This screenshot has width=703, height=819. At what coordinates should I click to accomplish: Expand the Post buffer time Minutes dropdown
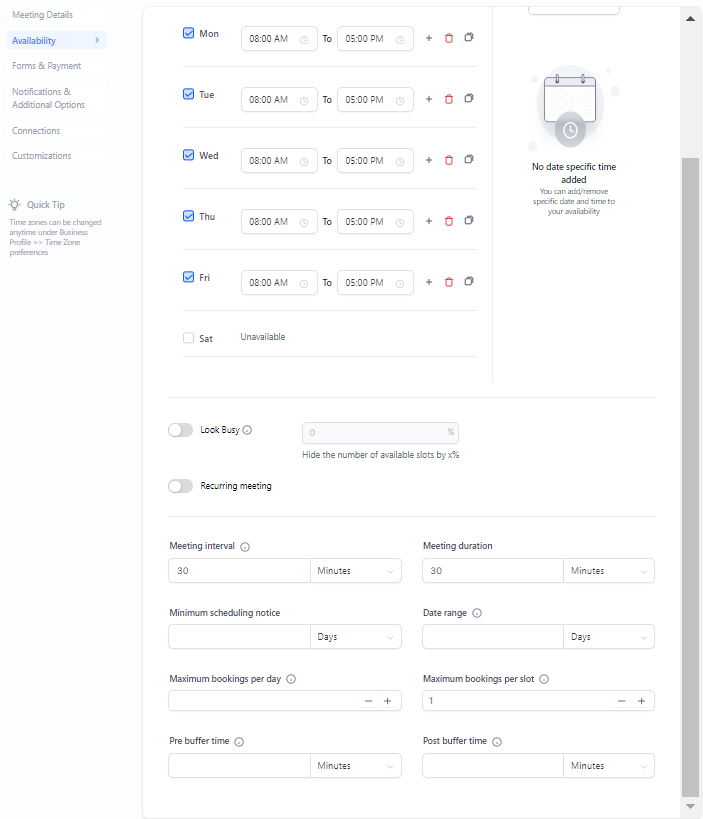point(608,766)
